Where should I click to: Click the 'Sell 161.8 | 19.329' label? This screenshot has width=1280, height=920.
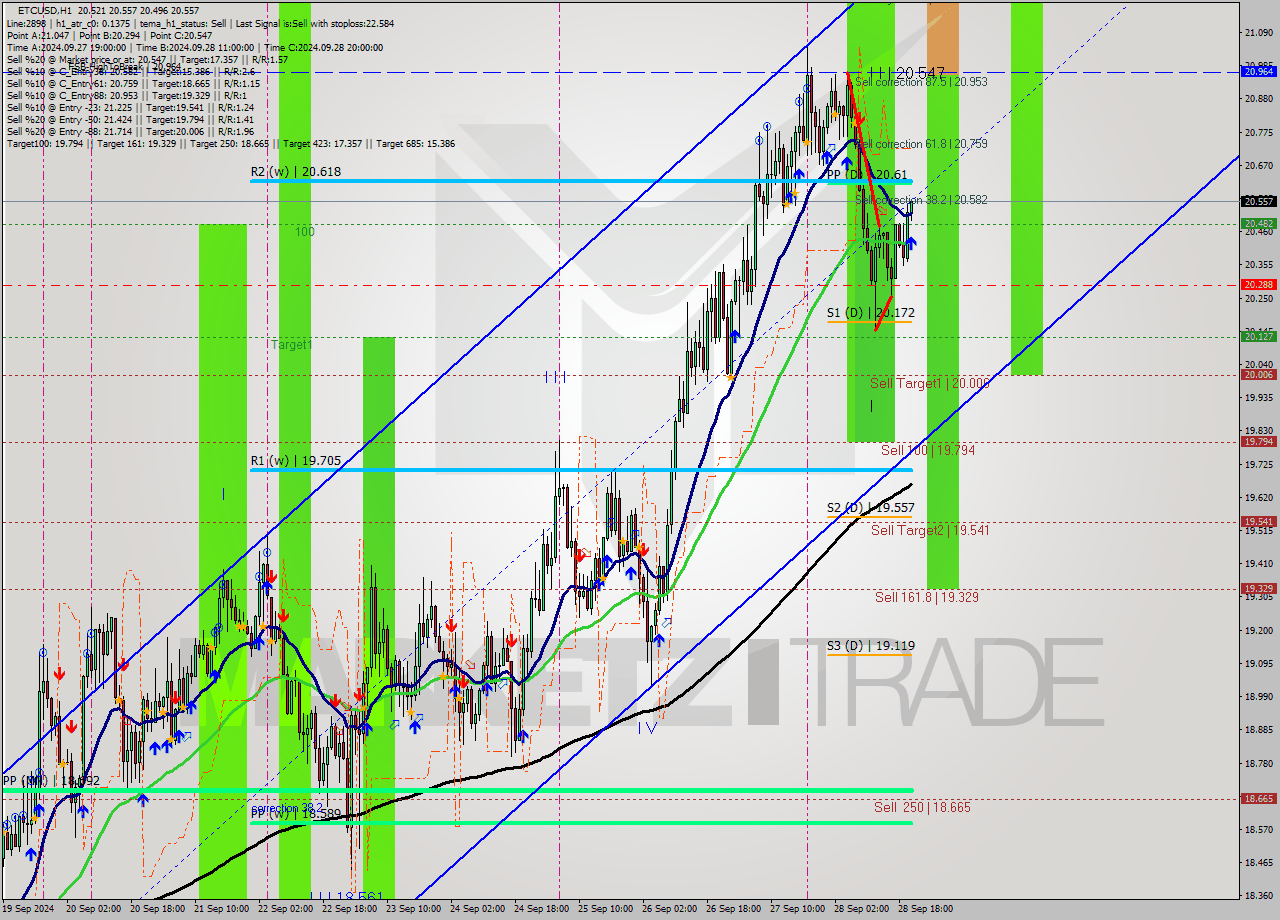927,597
